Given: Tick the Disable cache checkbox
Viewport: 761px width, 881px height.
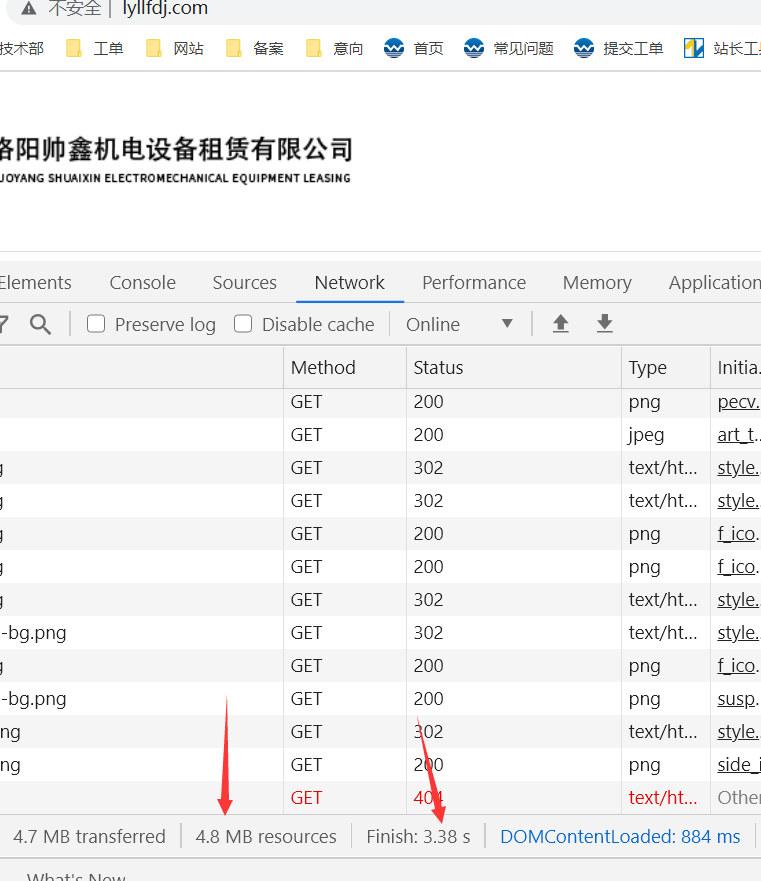Looking at the screenshot, I should coord(243,324).
